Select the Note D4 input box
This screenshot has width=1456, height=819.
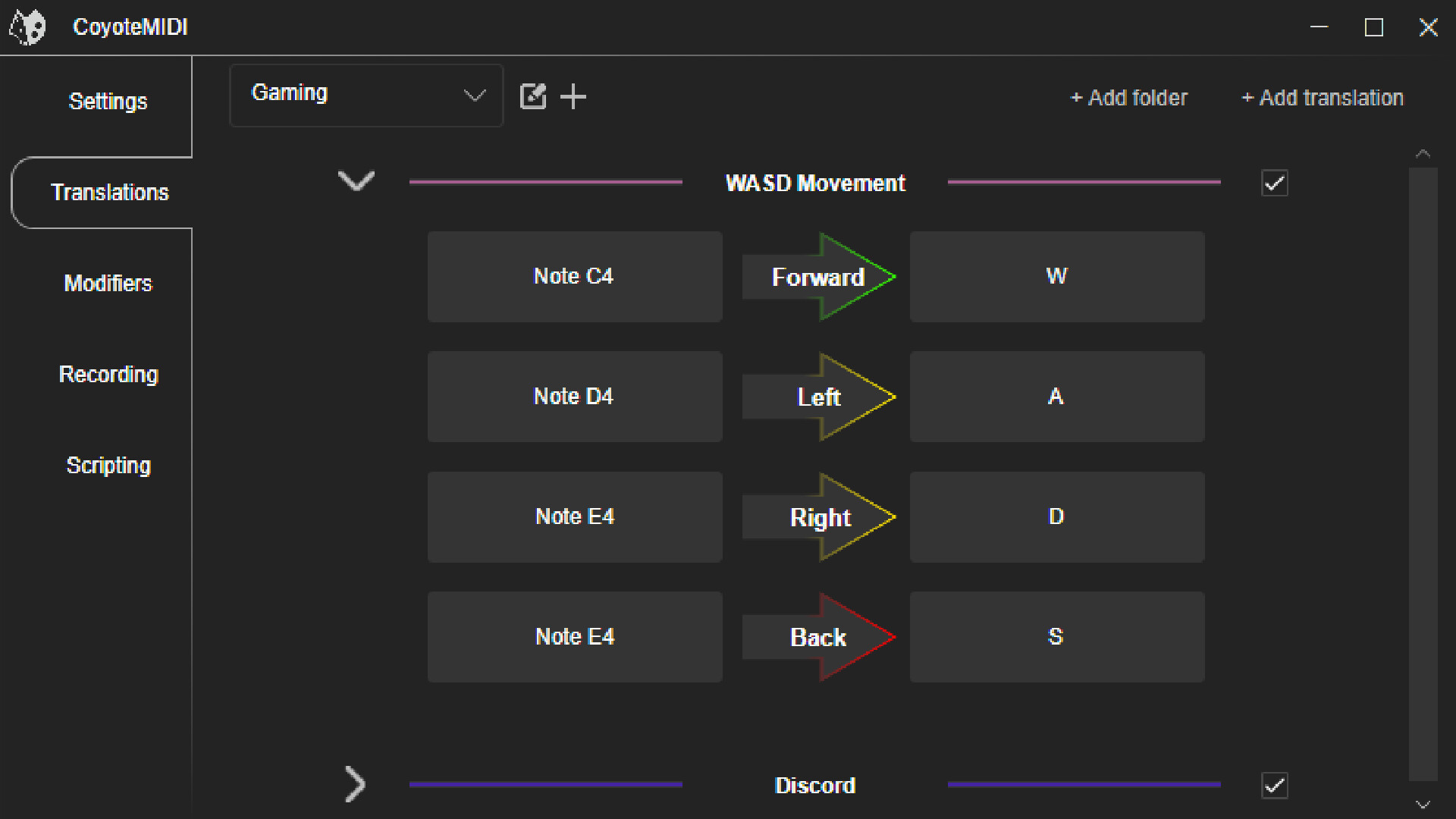pyautogui.click(x=575, y=397)
